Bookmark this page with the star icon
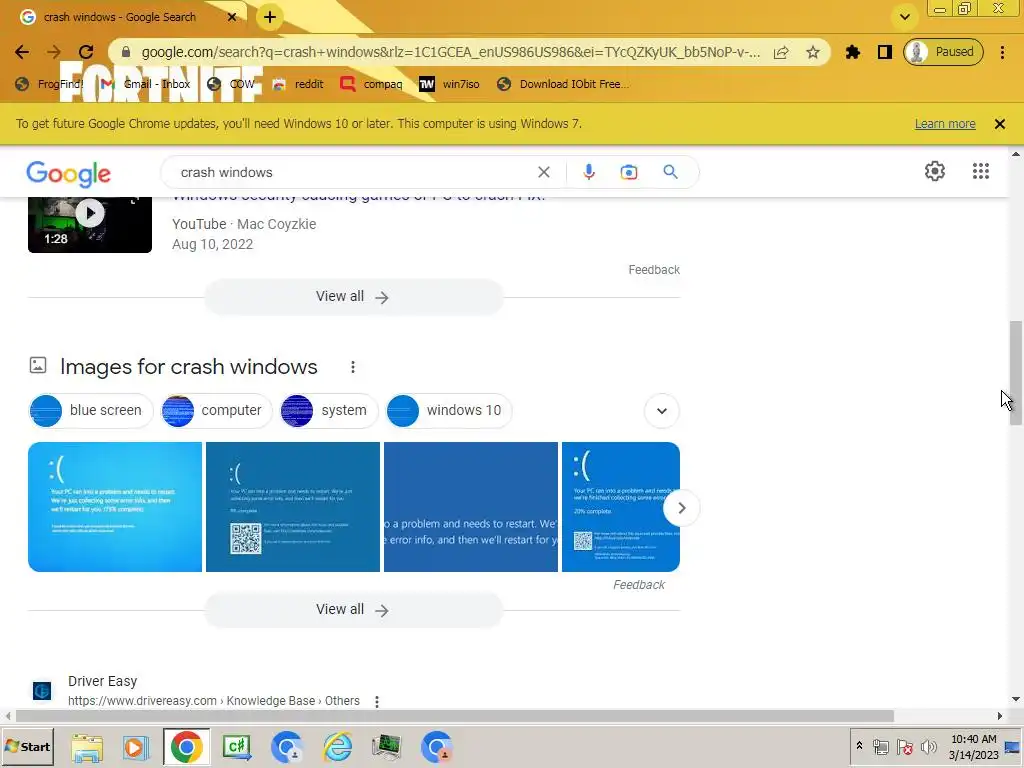Screen dimensions: 1024x768 pos(812,52)
